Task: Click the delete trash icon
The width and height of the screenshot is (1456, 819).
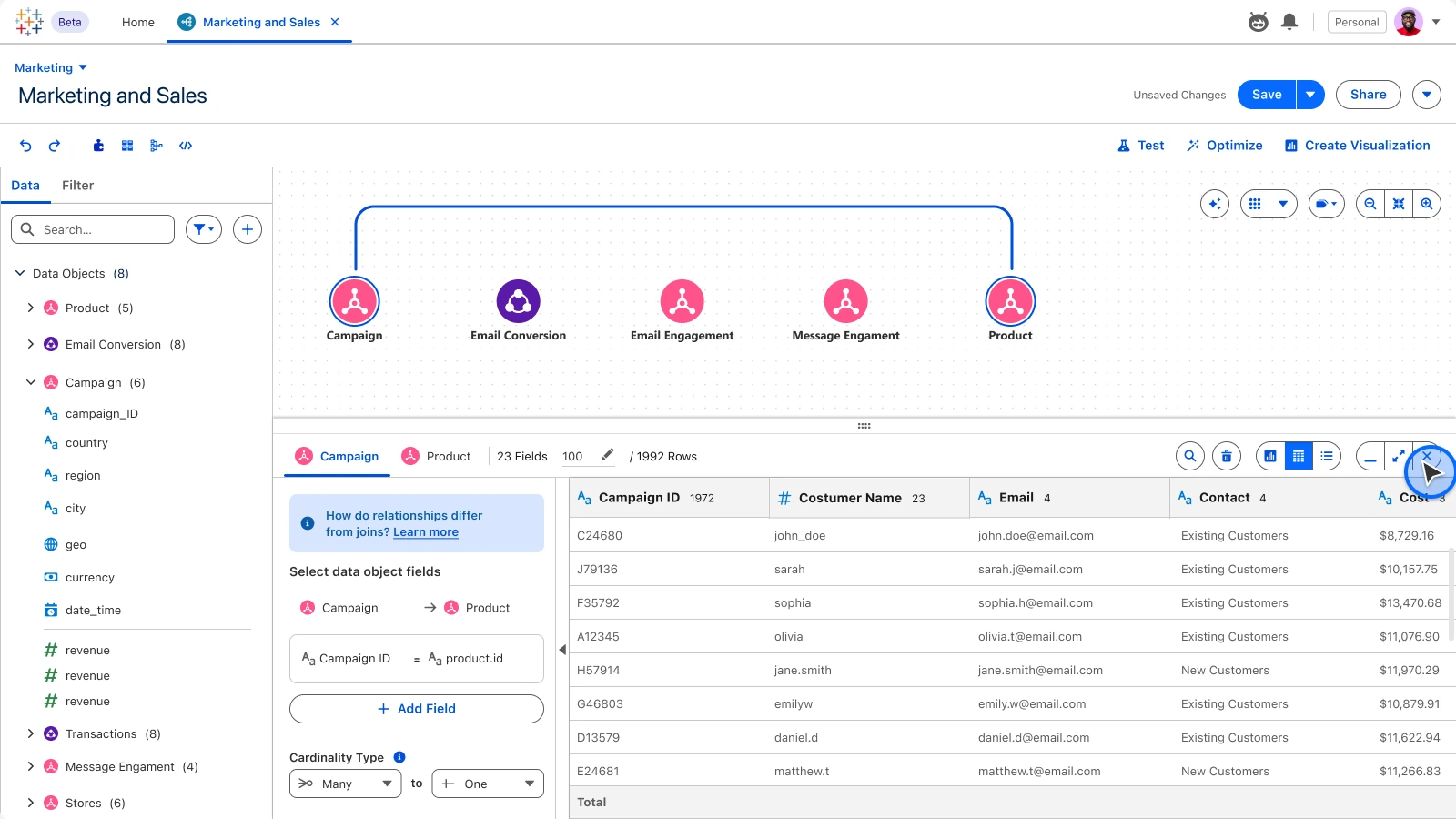Action: (1227, 457)
